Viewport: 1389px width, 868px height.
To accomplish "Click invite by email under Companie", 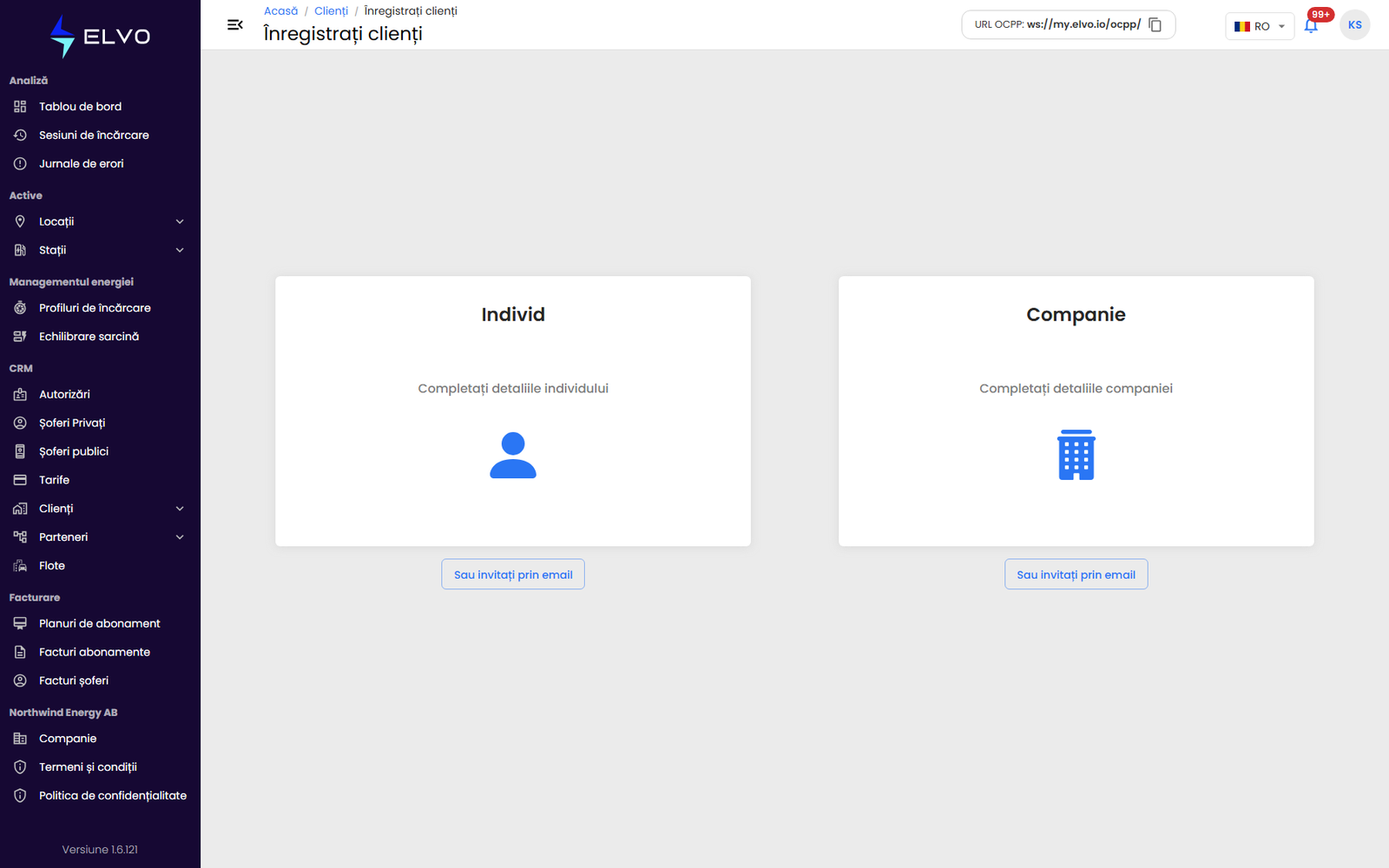I will pyautogui.click(x=1076, y=575).
